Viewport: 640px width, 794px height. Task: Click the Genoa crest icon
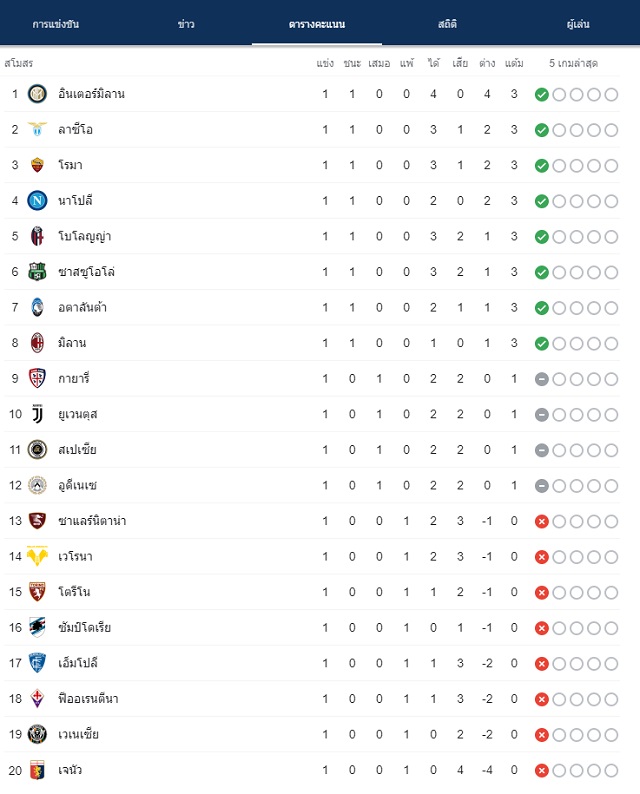[37, 770]
